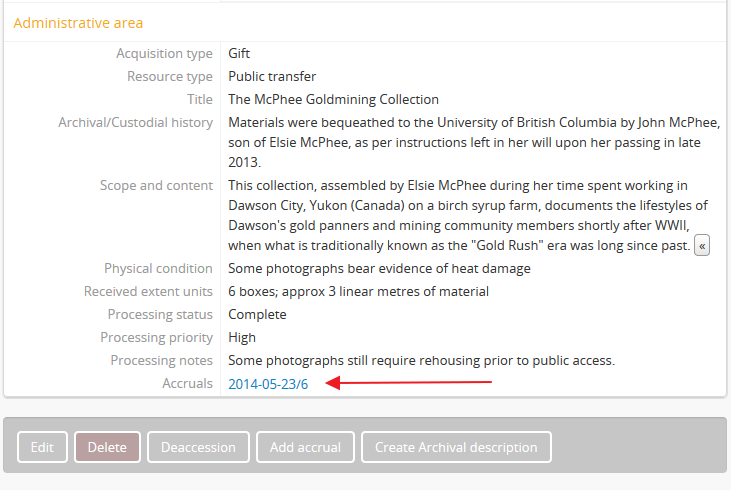Toggle the Administrative area section header
The width and height of the screenshot is (731, 490).
(x=78, y=22)
